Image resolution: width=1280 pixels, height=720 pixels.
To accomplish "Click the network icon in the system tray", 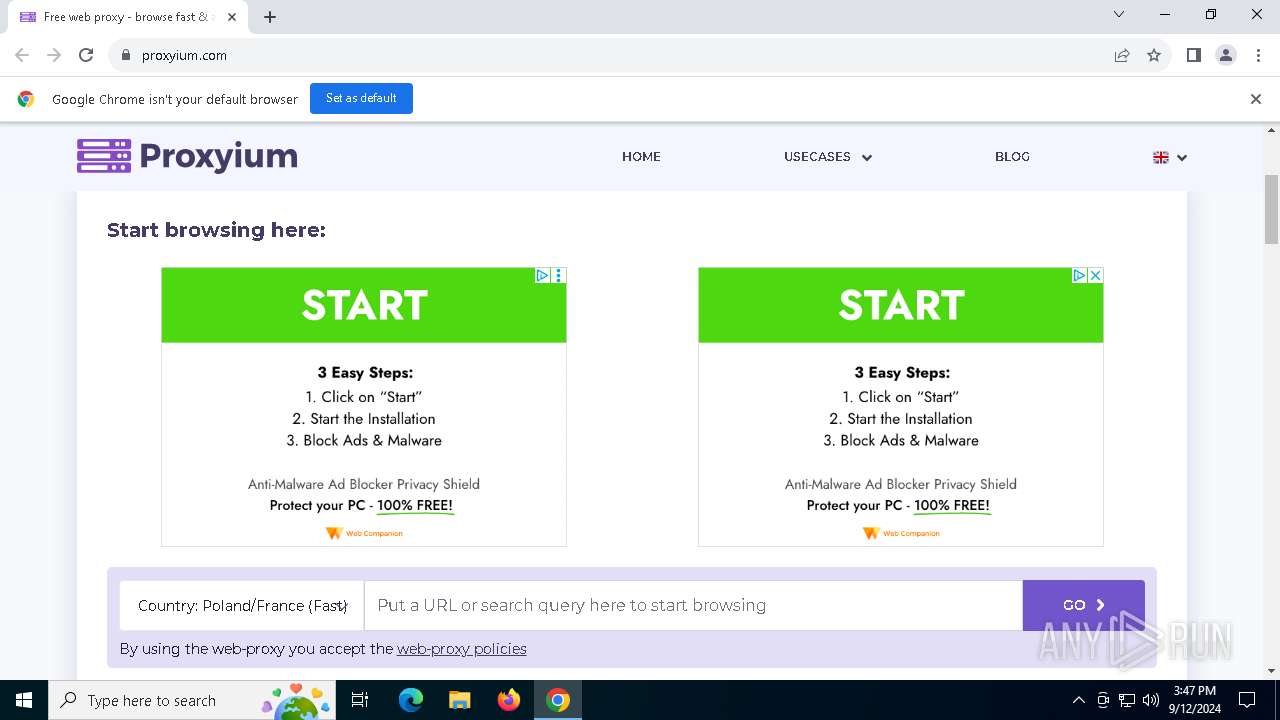I will point(1127,700).
